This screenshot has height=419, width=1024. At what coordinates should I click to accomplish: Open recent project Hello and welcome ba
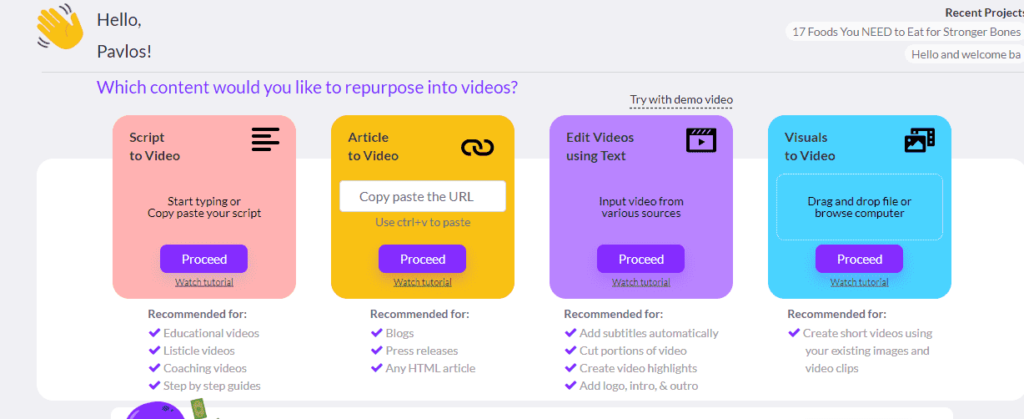tap(965, 54)
